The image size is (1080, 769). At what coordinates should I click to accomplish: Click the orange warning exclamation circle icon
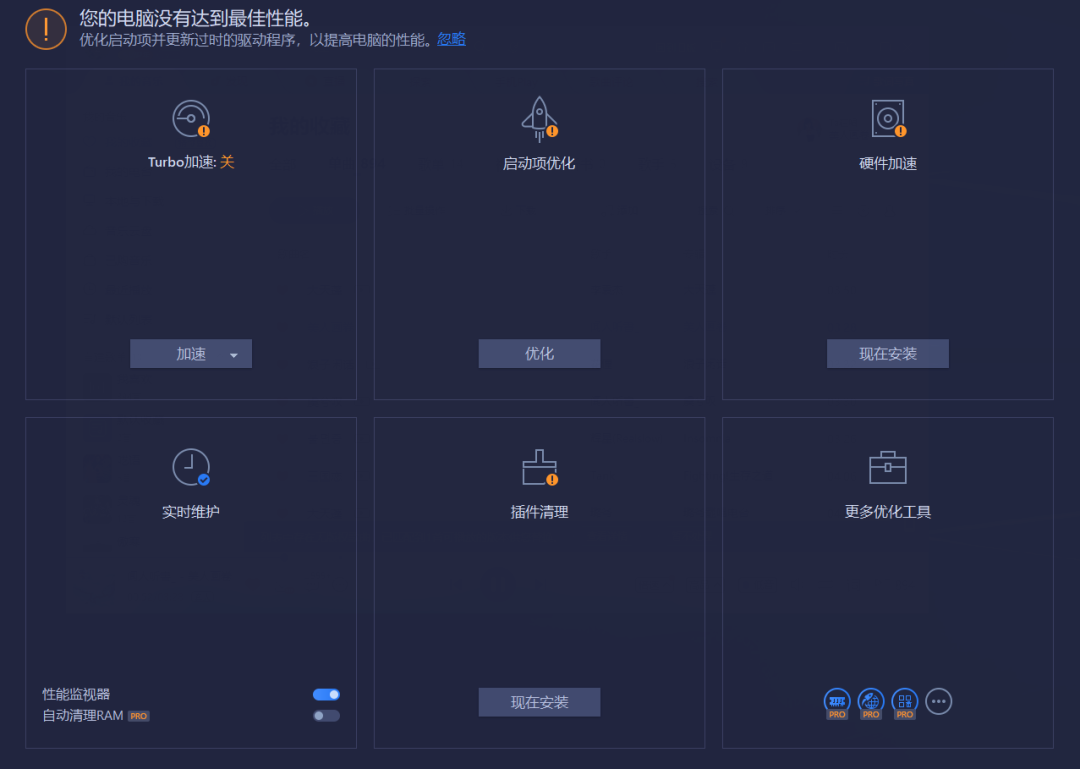click(x=46, y=29)
